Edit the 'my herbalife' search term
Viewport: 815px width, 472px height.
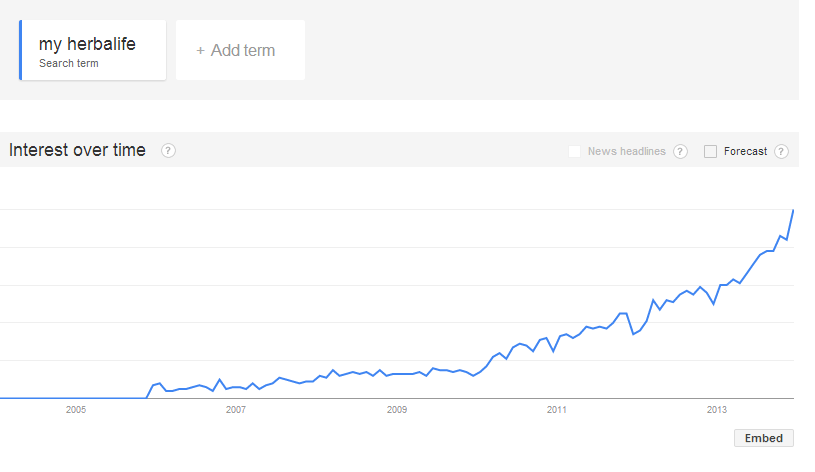tap(87, 44)
